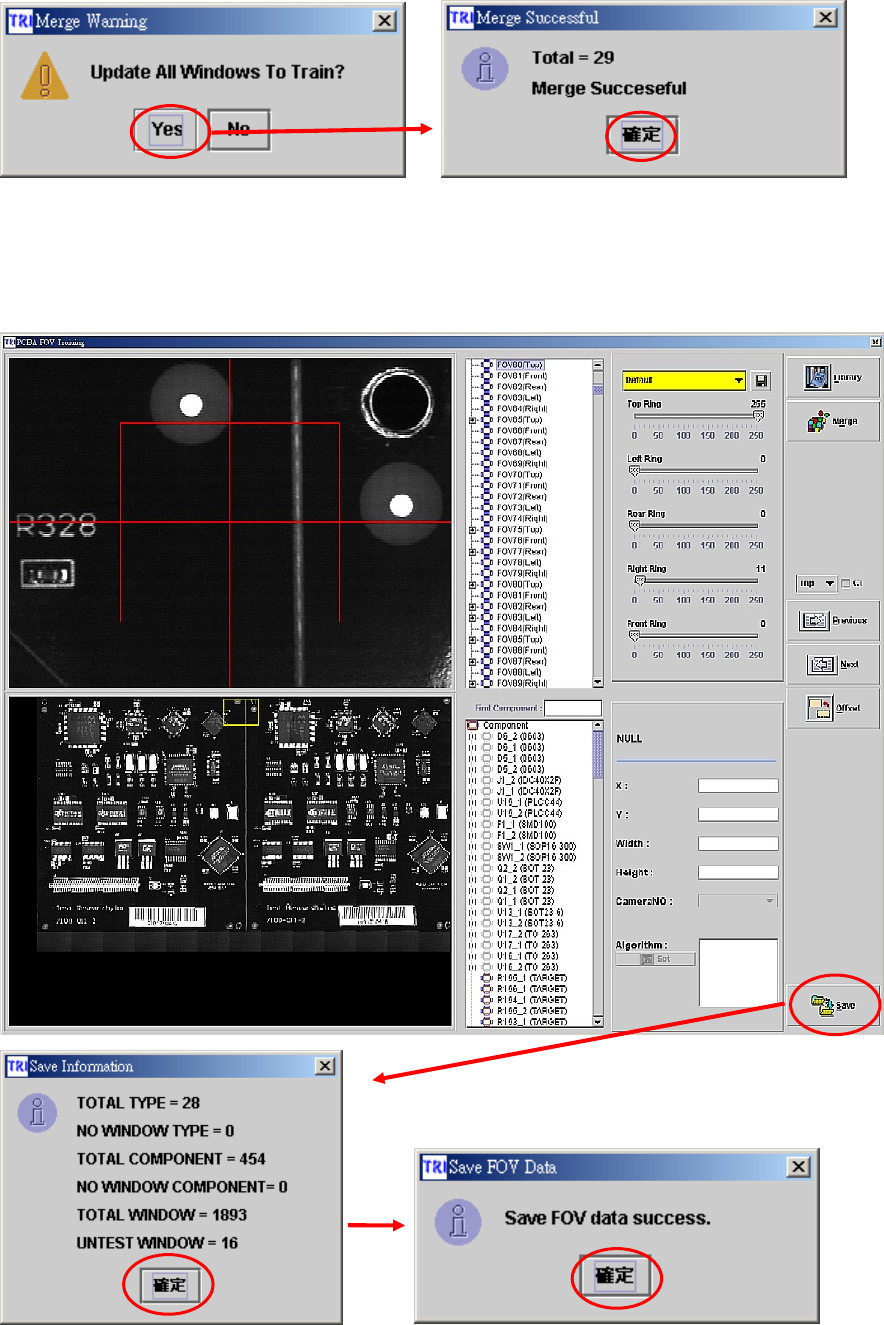
Task: Click the Height input field
Action: click(738, 873)
